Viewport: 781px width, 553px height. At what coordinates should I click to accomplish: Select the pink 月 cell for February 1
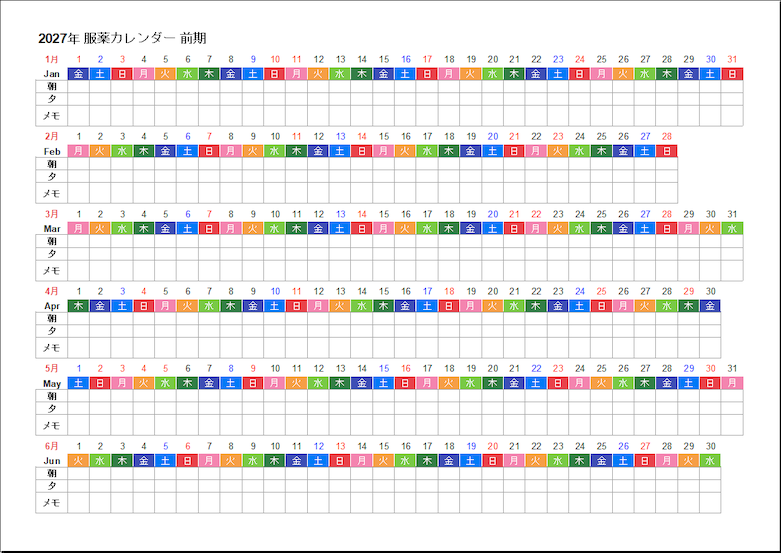78,151
